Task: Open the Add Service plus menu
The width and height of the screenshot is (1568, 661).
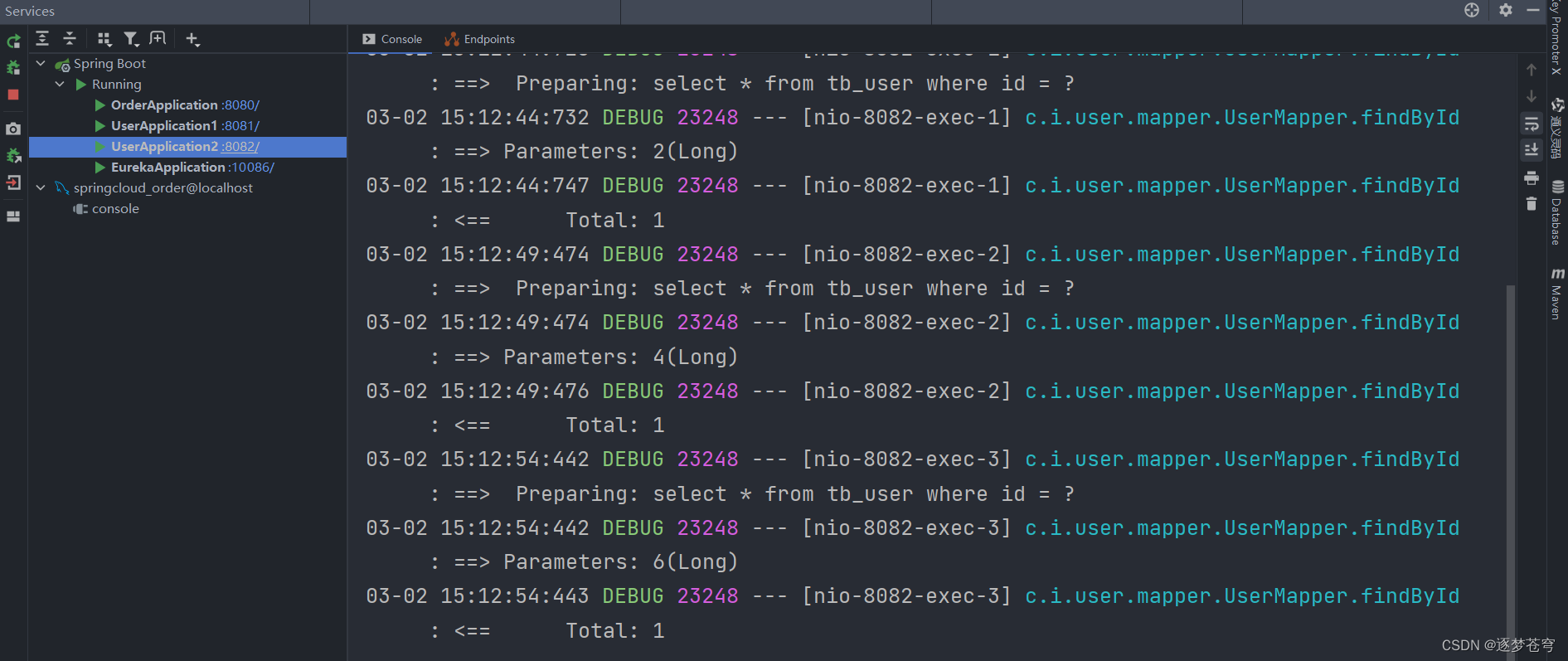Action: (192, 39)
